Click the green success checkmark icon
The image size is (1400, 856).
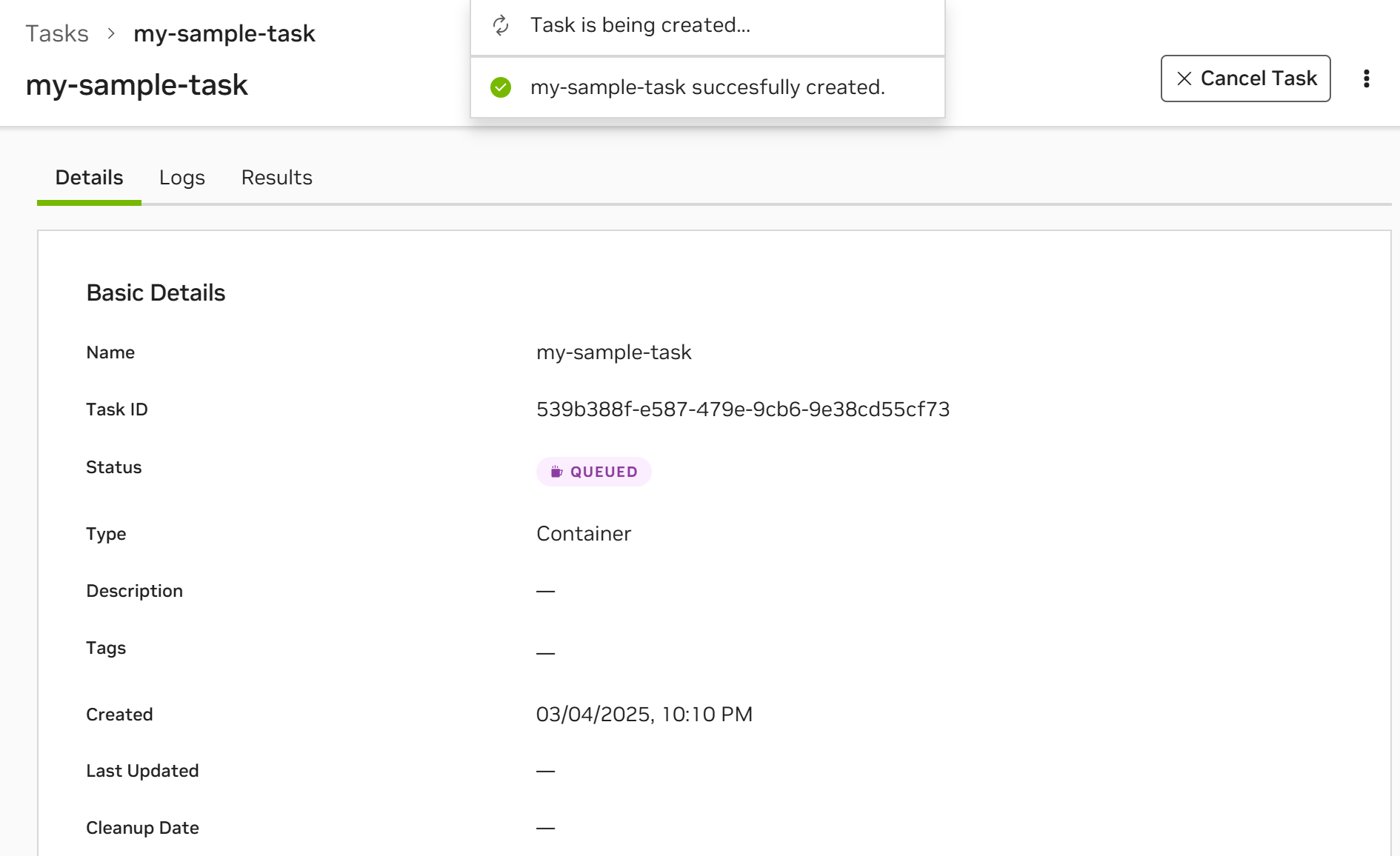click(501, 87)
